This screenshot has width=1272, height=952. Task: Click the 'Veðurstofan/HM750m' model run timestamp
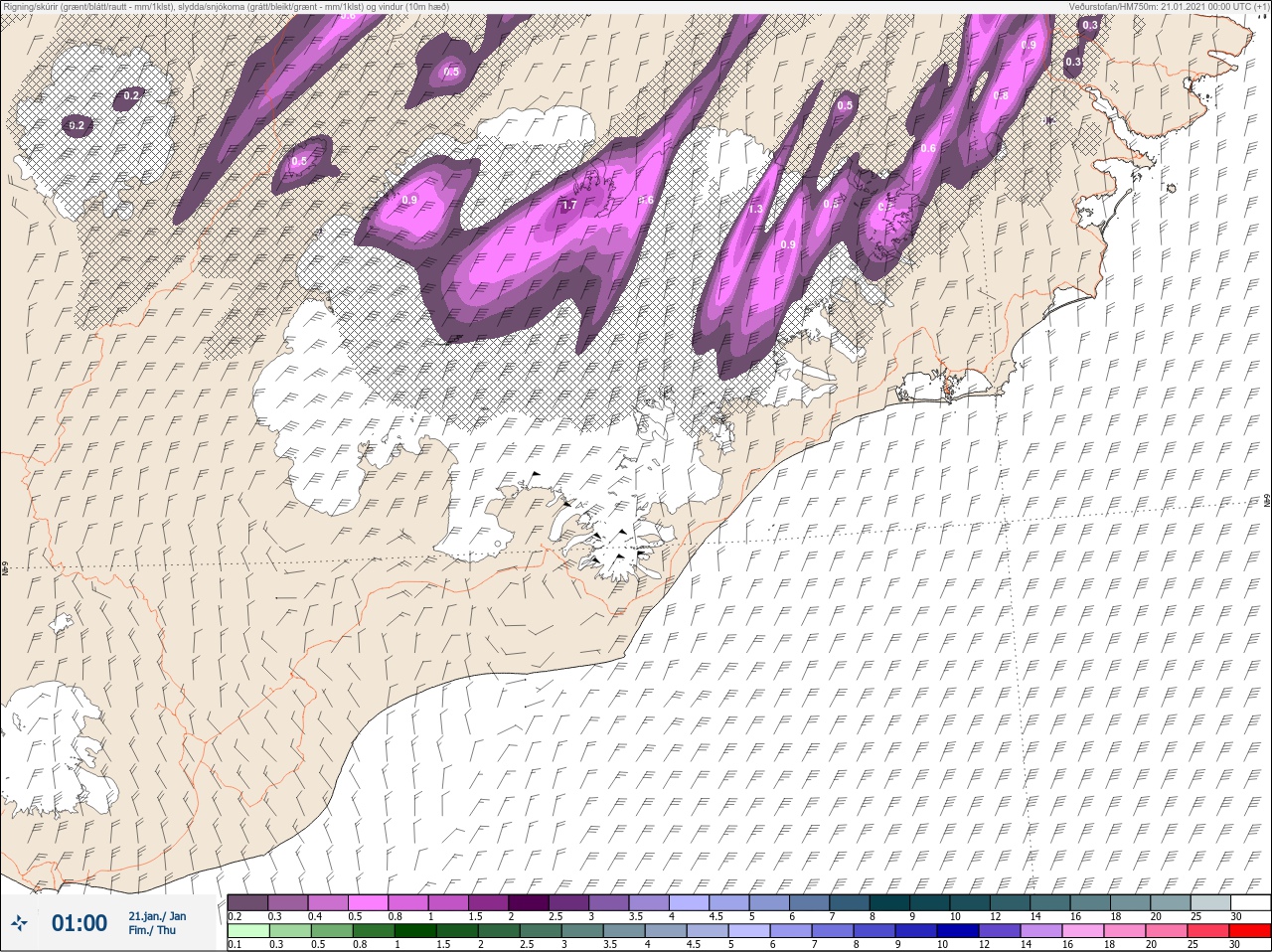(x=1170, y=6)
